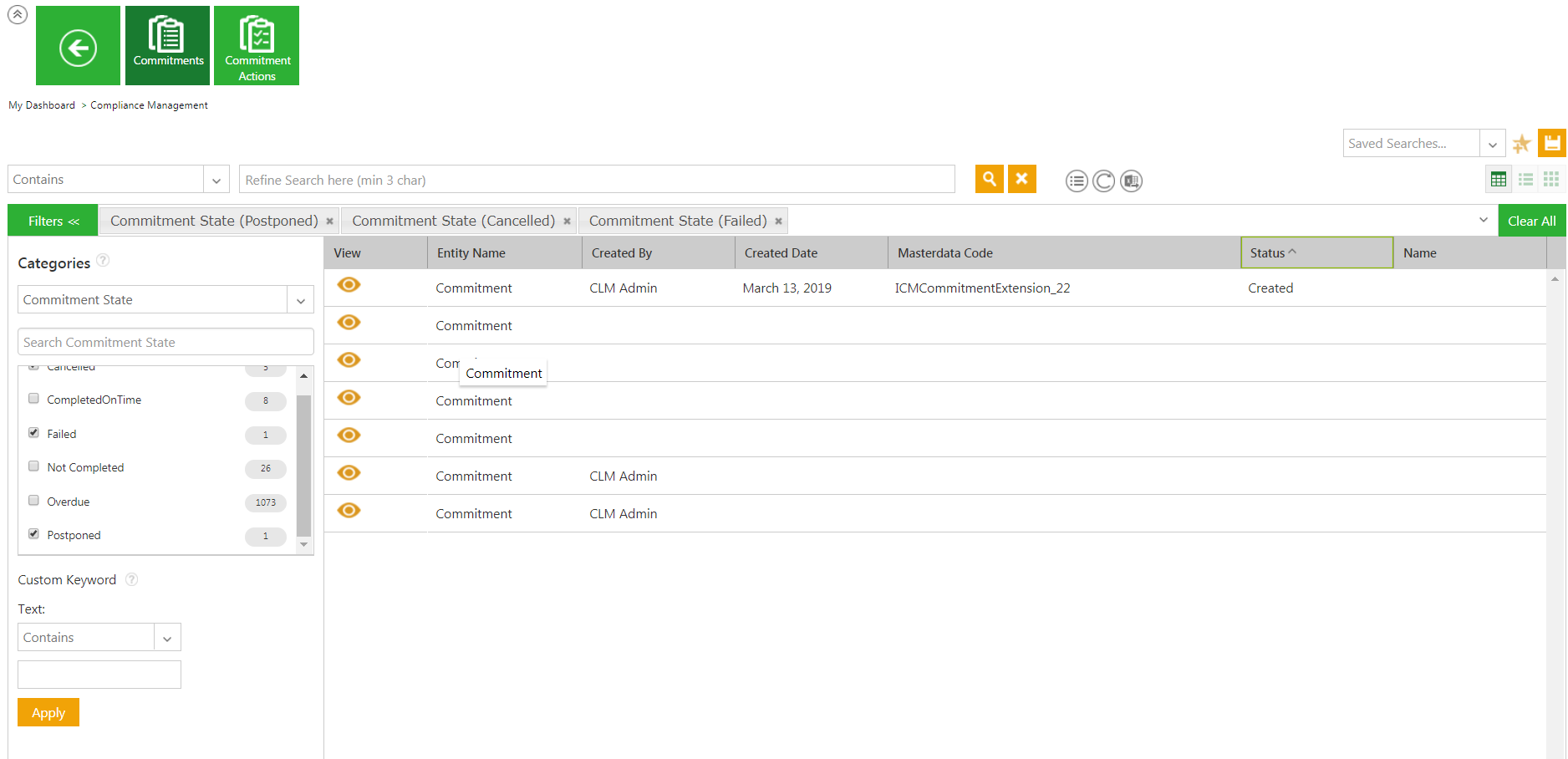The image size is (1568, 759).
Task: View the first commitment via its eye icon
Action: 349,285
